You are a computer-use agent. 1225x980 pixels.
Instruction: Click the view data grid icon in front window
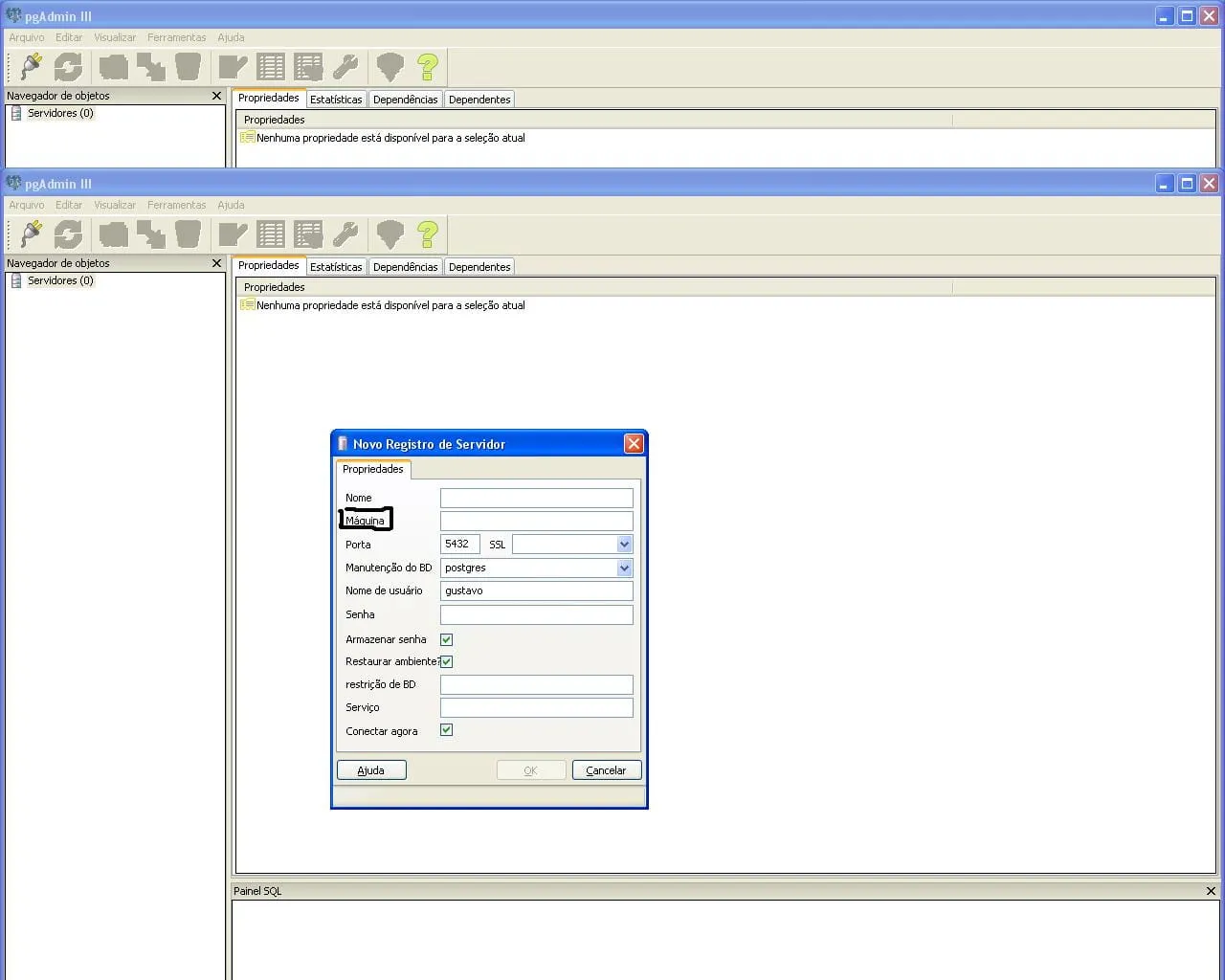(271, 234)
